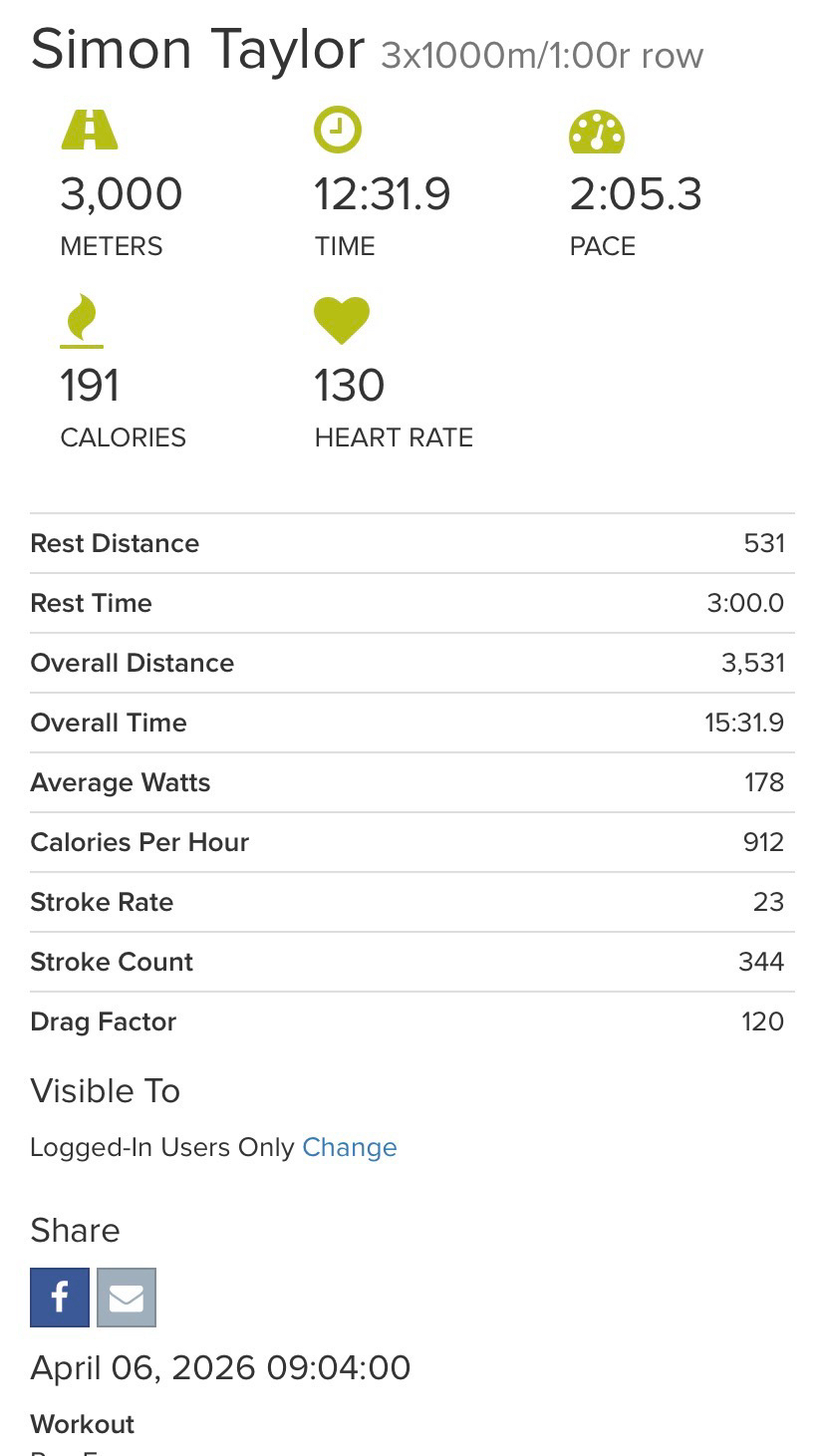The image size is (825, 1456).
Task: Select the Rest Time row
Action: click(x=412, y=603)
